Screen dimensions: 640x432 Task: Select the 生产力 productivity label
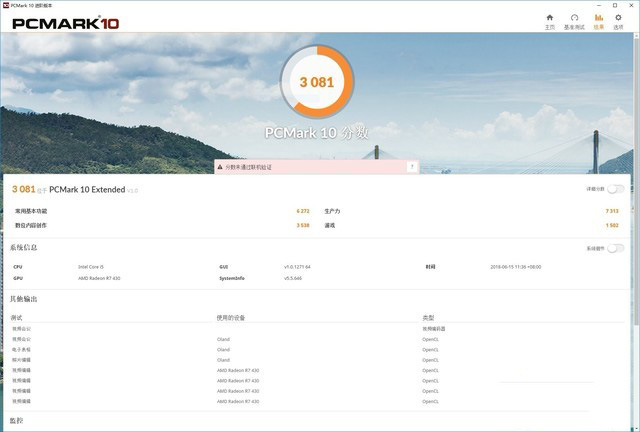pyautogui.click(x=332, y=211)
